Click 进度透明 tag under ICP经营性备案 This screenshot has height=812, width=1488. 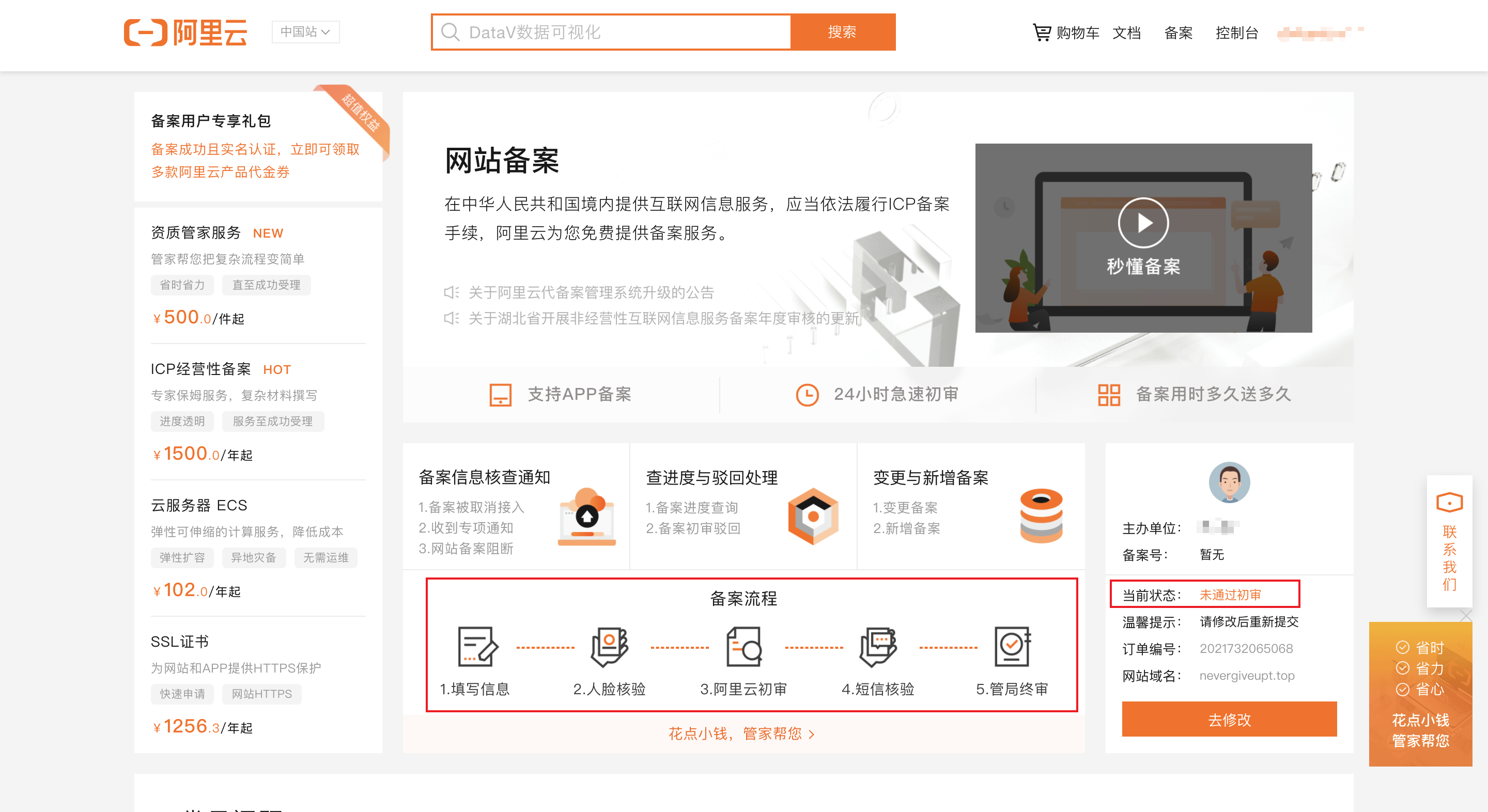[182, 421]
